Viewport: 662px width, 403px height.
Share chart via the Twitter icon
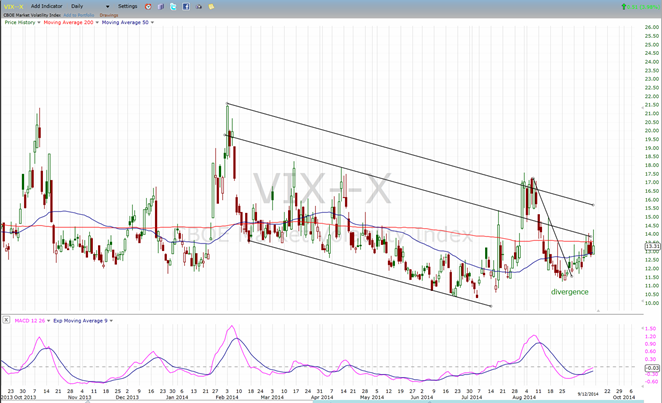(173, 7)
